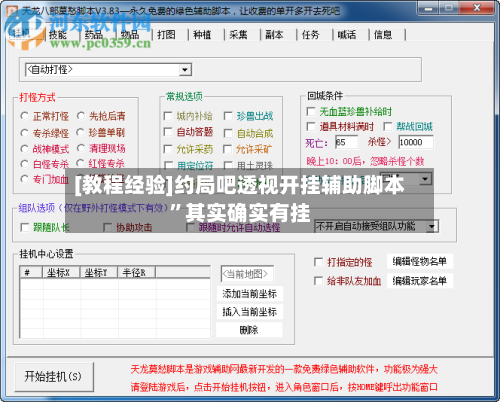Minimize the script window

pyautogui.click(x=429, y=8)
